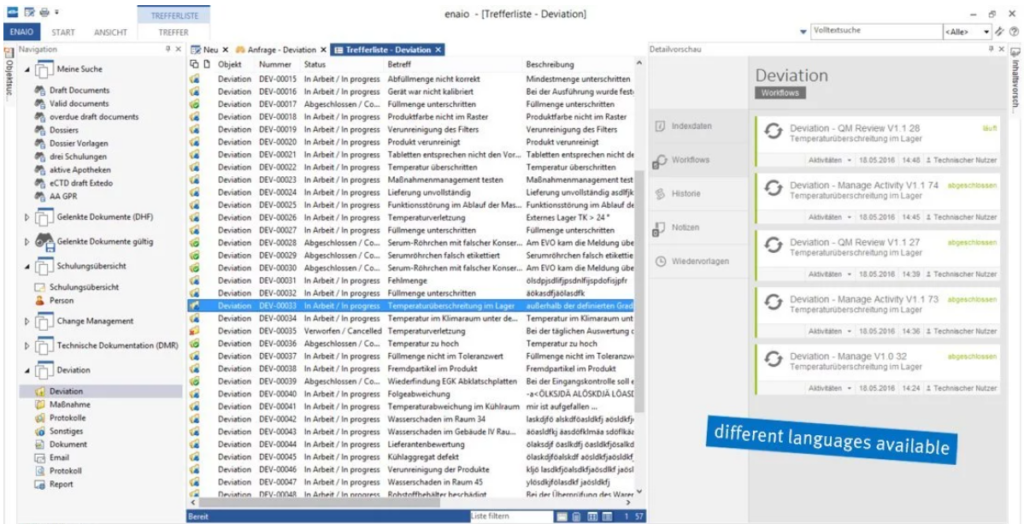The height and width of the screenshot is (524, 1024).
Task: Click the print icon in quick access toolbar
Action: tap(44, 12)
